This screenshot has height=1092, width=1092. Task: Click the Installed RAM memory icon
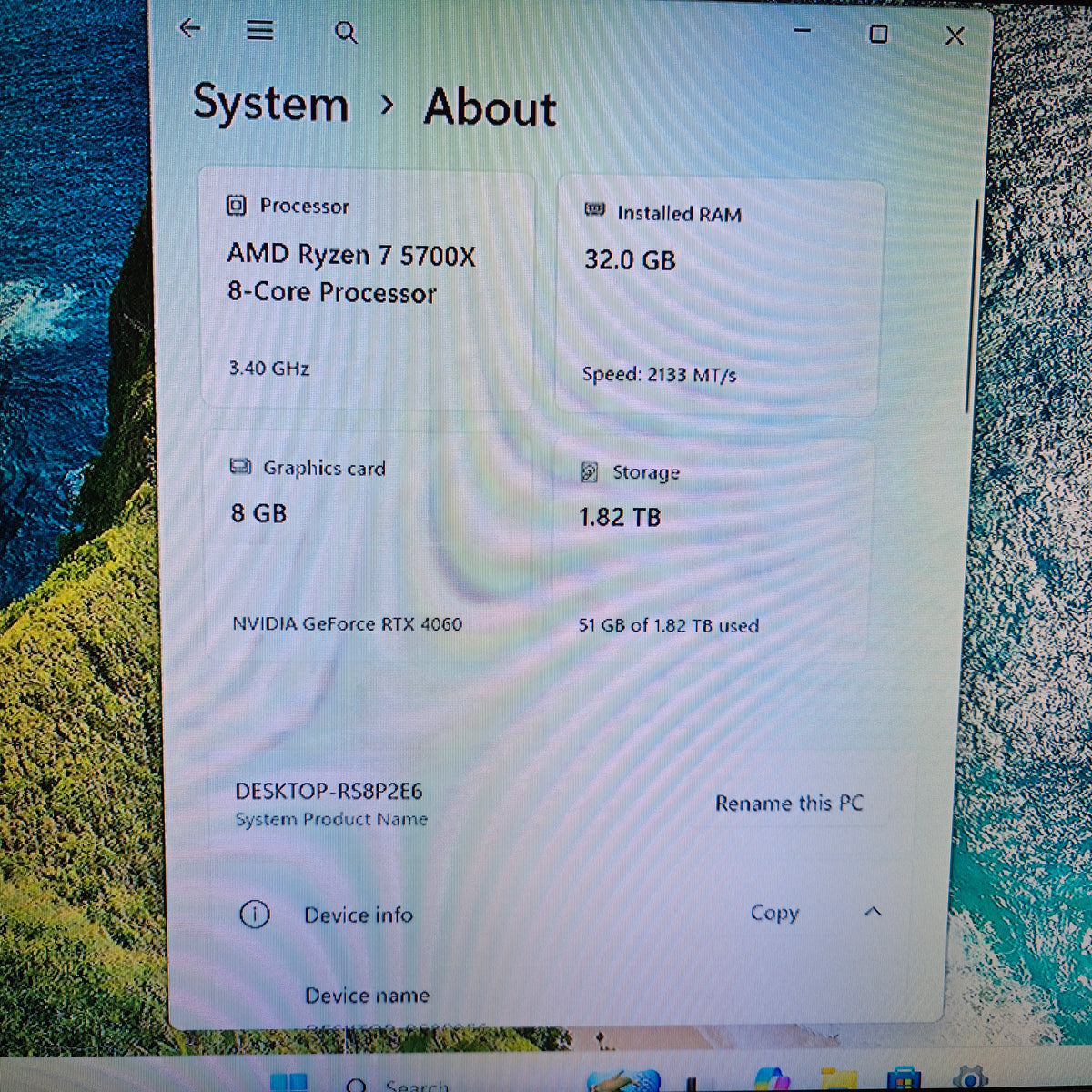[x=594, y=210]
